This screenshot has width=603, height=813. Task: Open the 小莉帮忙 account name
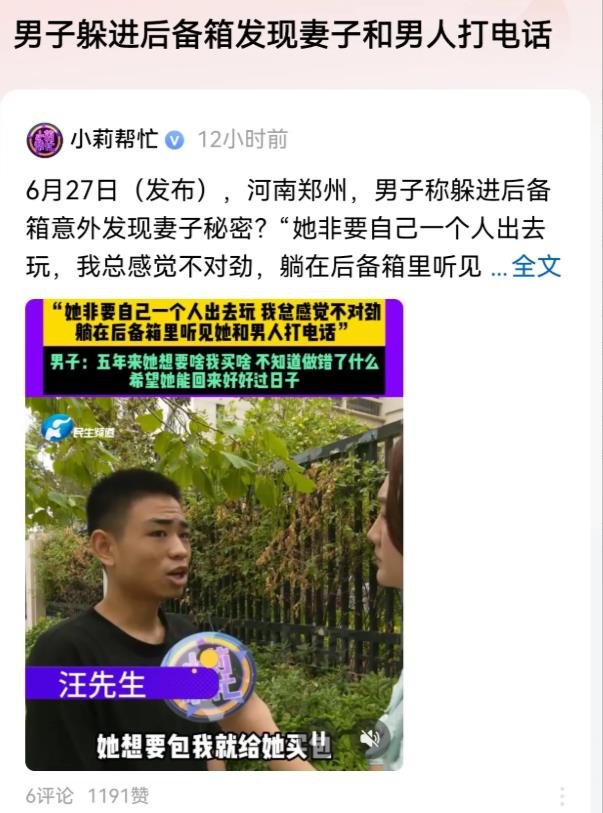(x=114, y=139)
